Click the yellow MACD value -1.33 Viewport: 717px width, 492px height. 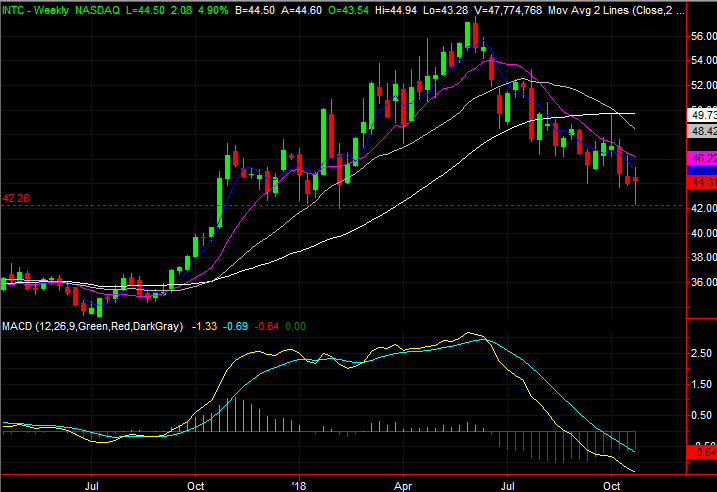click(x=204, y=326)
